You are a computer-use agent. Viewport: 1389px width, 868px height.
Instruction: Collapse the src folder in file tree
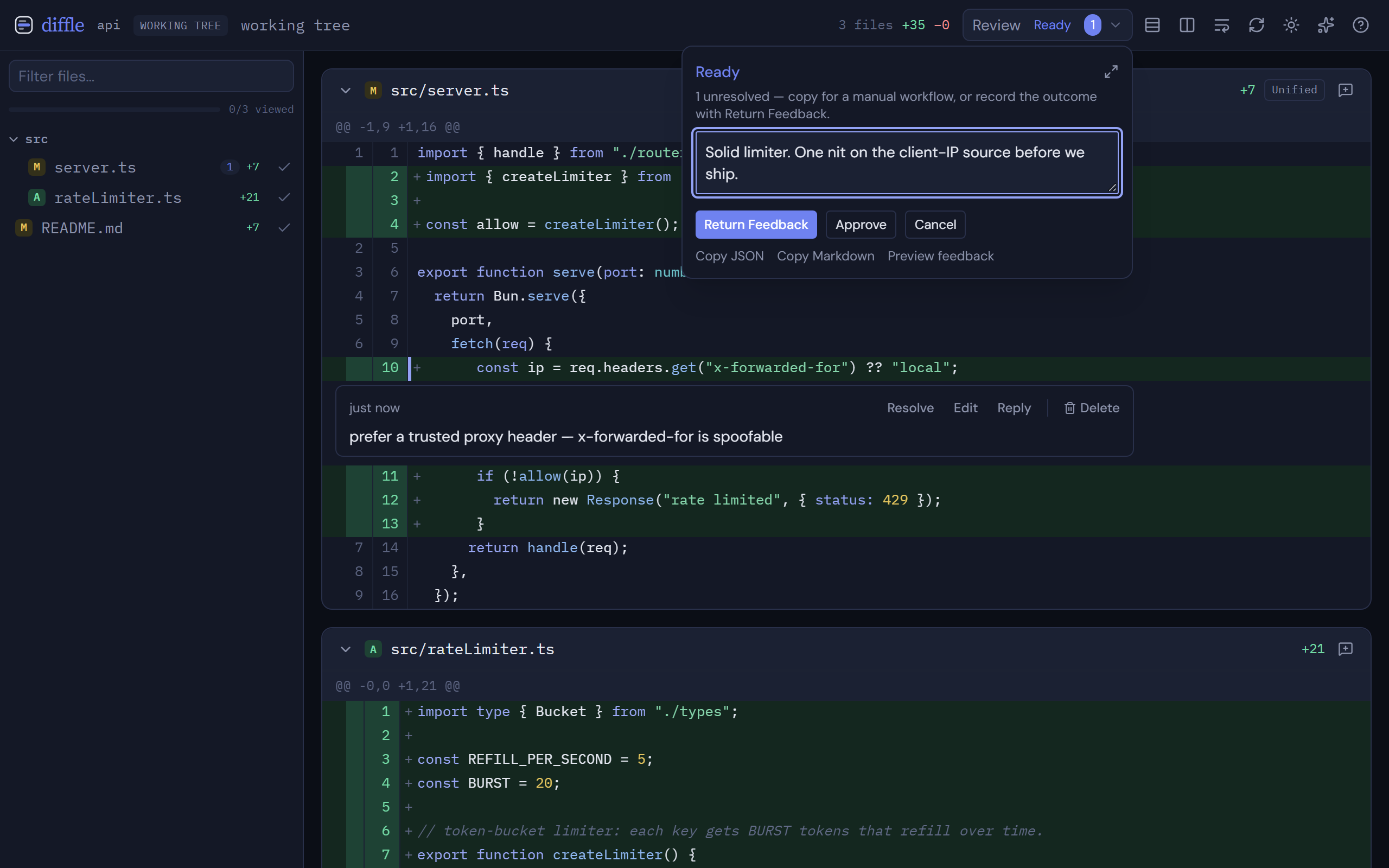(x=14, y=139)
